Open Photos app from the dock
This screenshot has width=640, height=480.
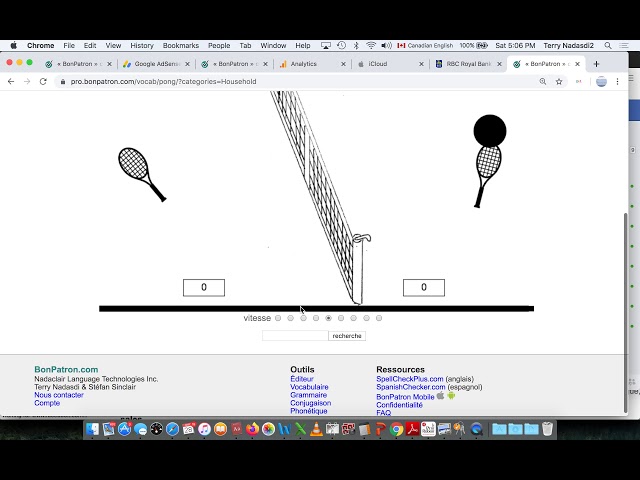coord(268,429)
